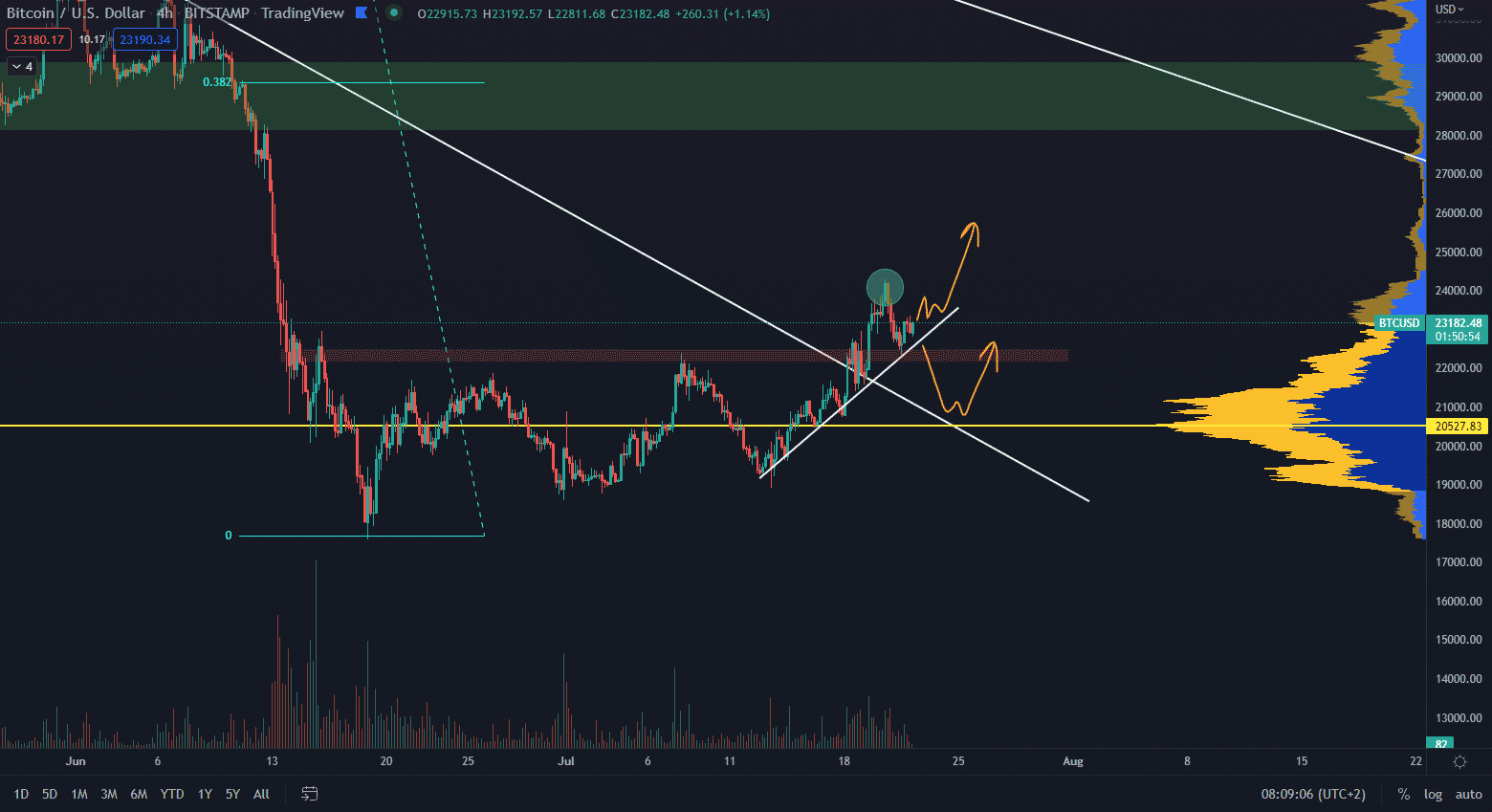Click the yellow 20527.83 price level label
Viewport: 1492px width, 812px height.
coord(1458,427)
